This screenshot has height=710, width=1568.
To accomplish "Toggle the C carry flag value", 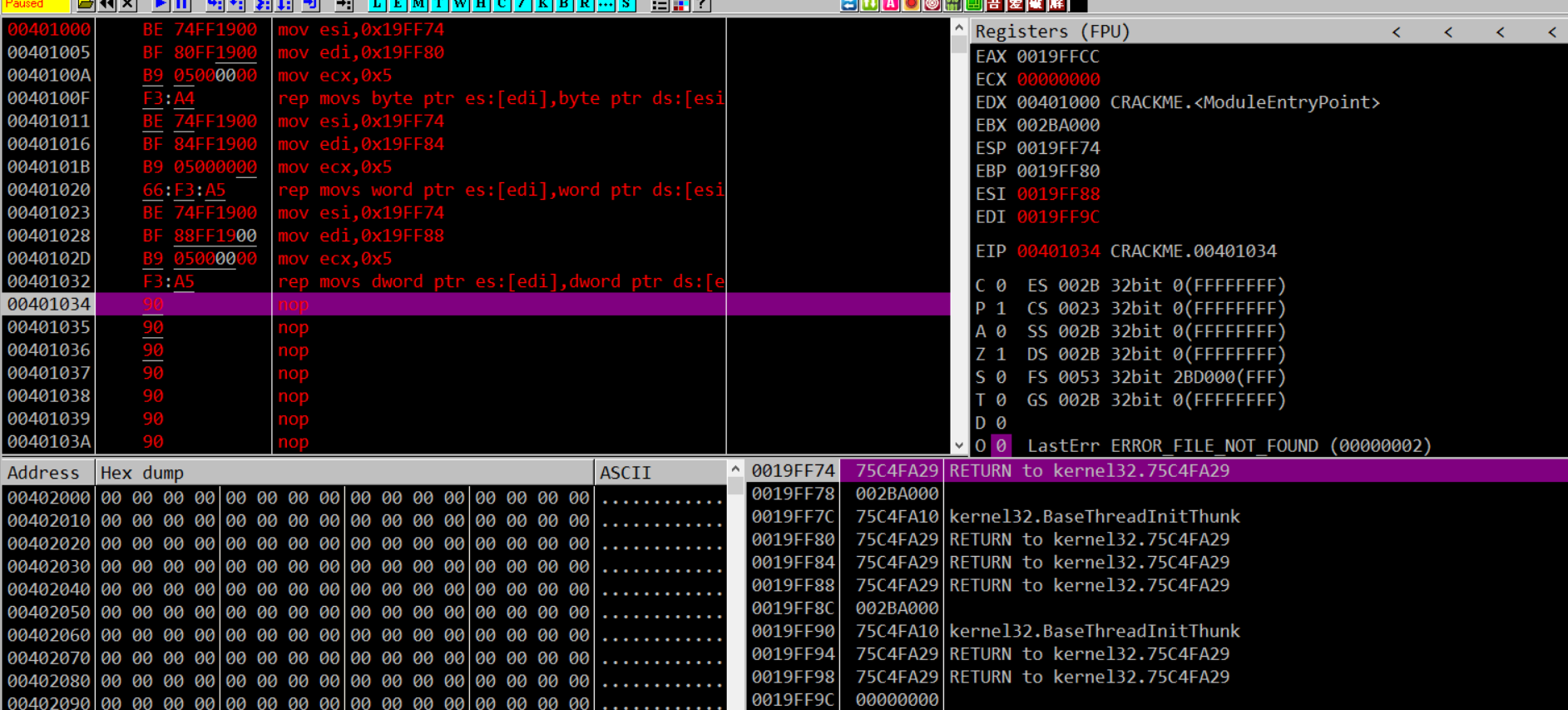I will pos(1002,285).
